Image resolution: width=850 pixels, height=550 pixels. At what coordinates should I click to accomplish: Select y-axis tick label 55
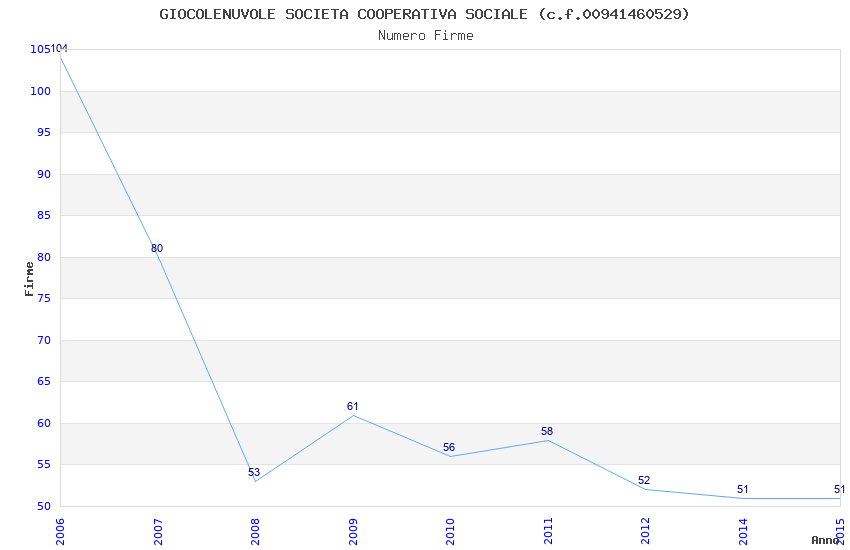pyautogui.click(x=44, y=464)
